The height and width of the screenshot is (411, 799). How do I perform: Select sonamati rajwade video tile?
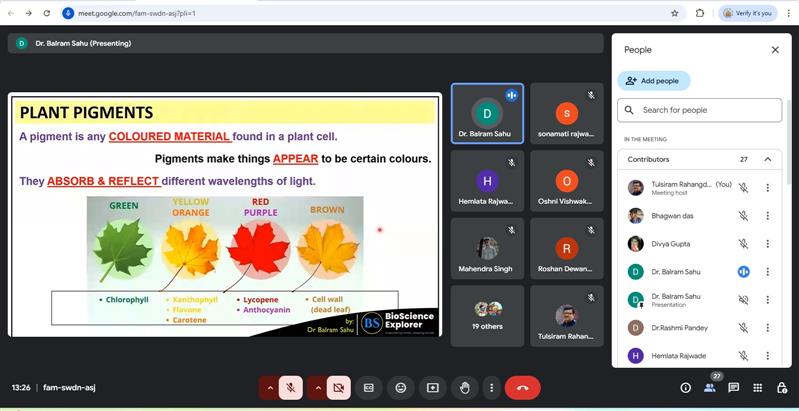(x=567, y=114)
